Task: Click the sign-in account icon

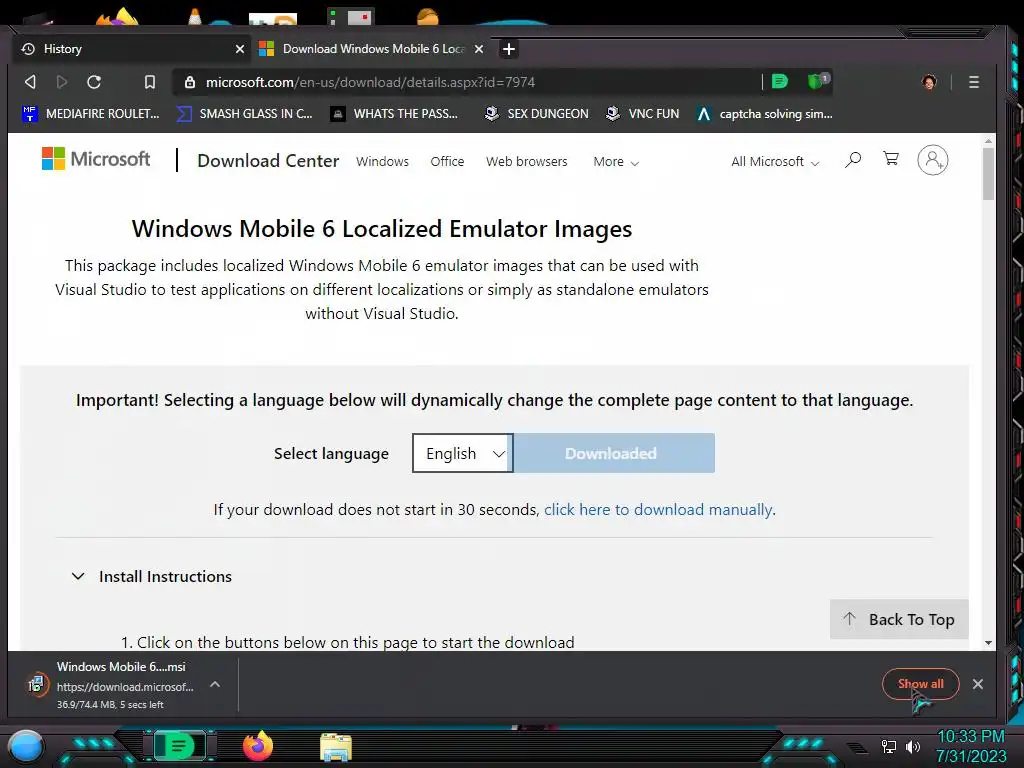Action: [933, 160]
